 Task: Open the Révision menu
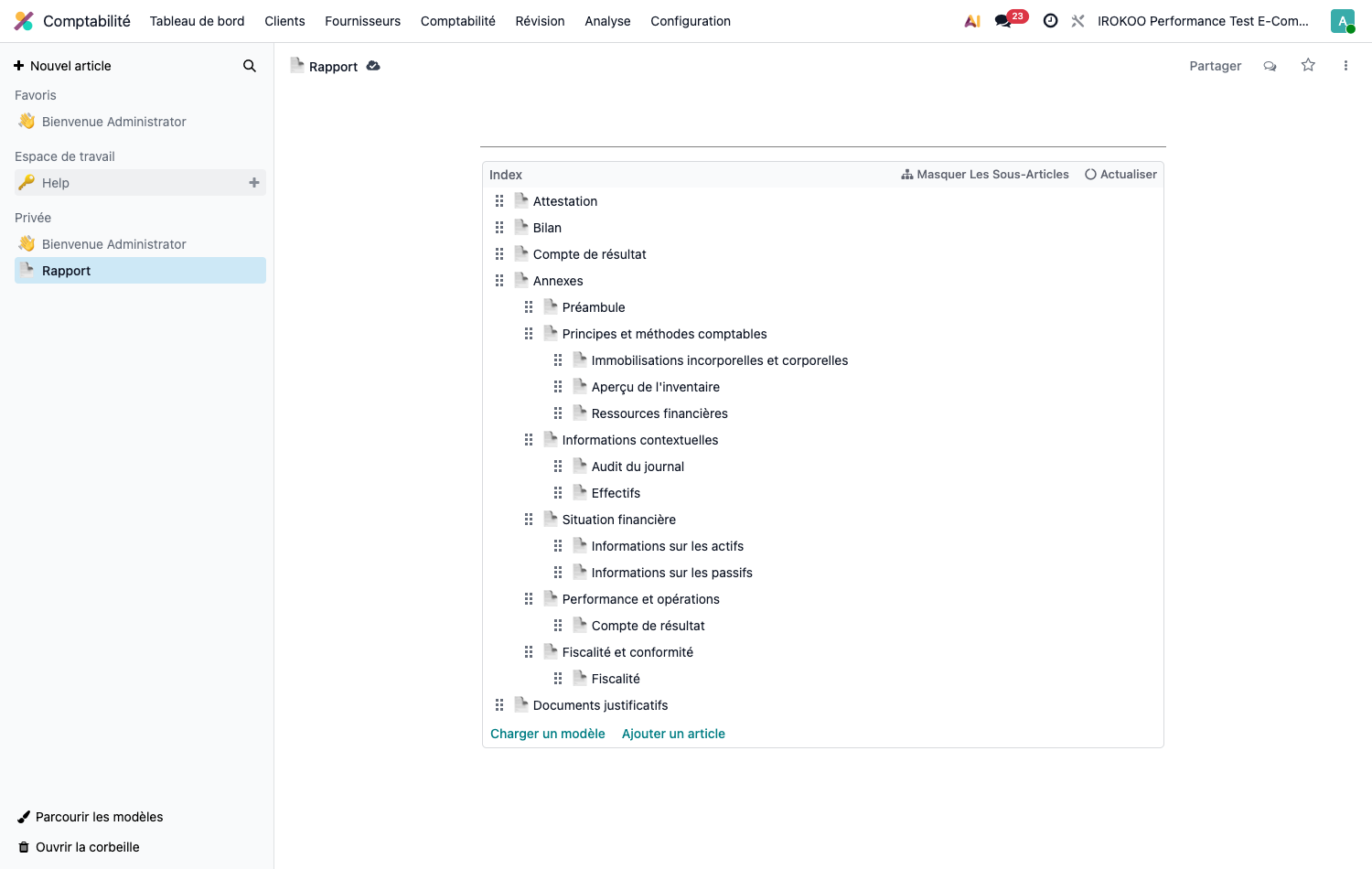(x=540, y=21)
